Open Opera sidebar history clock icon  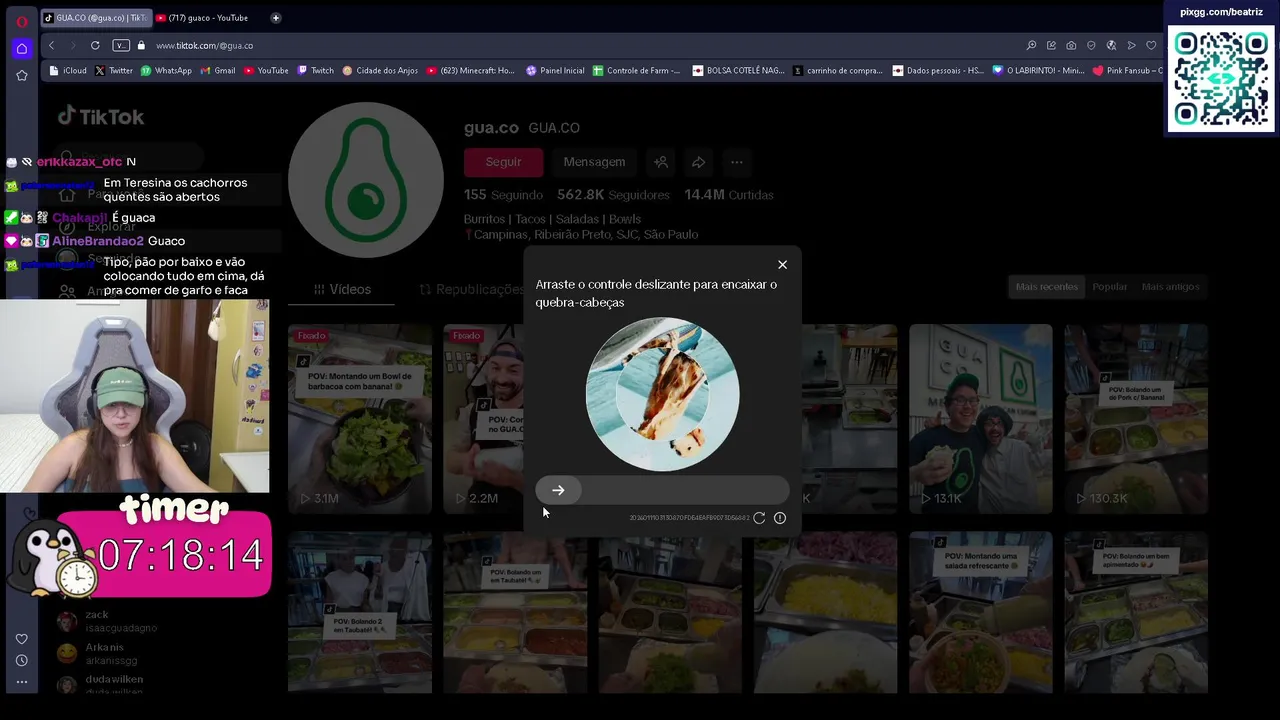pos(21,660)
